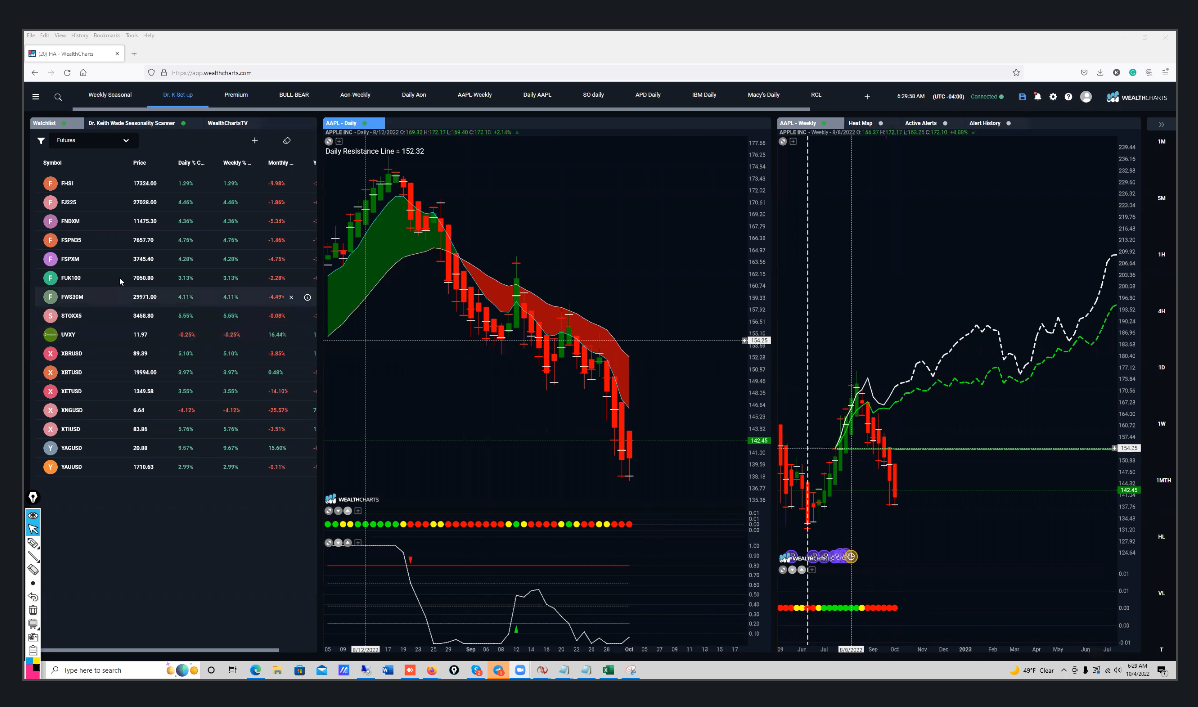
Task: Open the WealthChartsTV panel tab
Action: [228, 123]
